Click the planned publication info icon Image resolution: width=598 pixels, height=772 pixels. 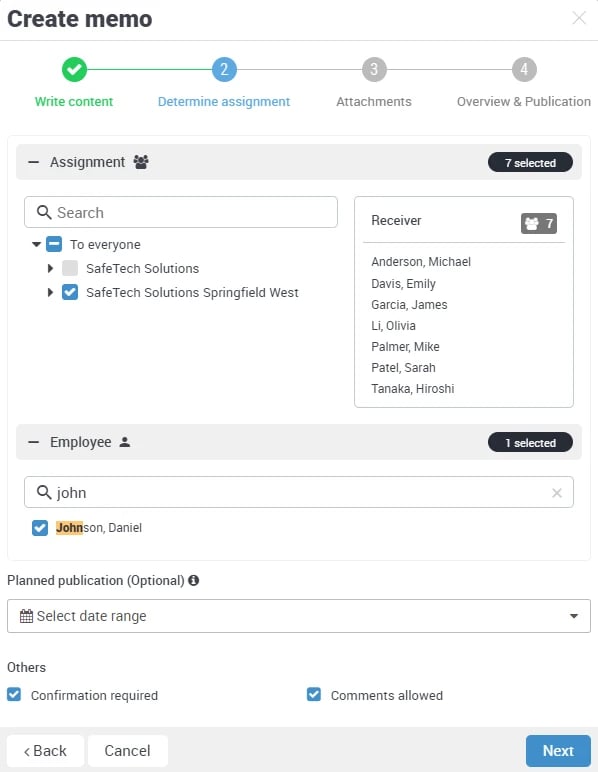(193, 580)
